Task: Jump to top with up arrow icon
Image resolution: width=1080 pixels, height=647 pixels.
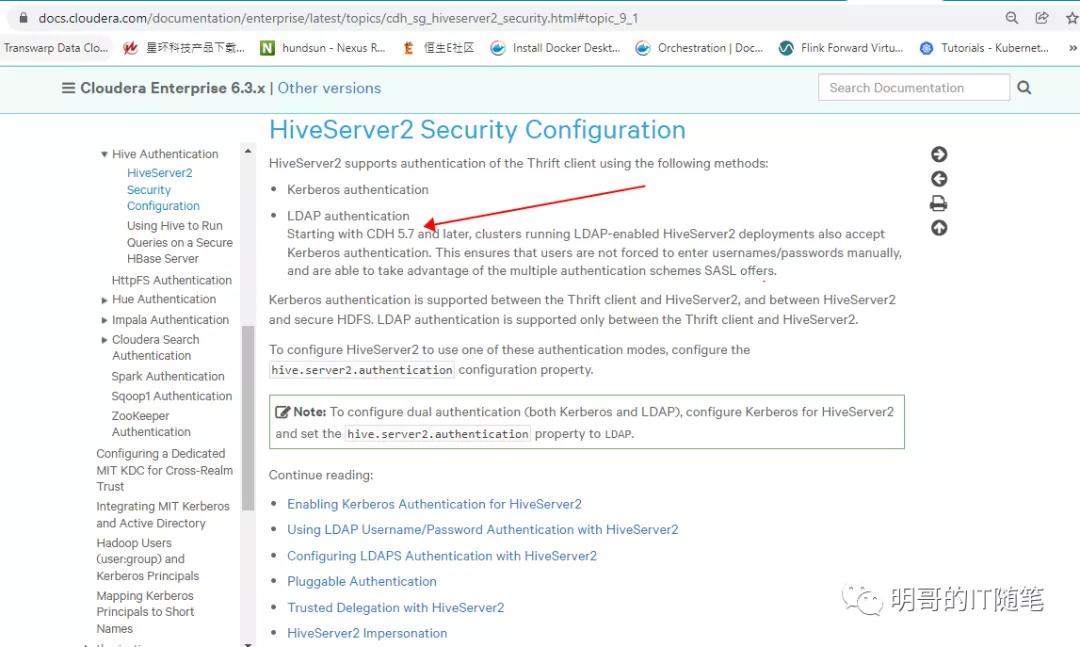Action: click(939, 228)
